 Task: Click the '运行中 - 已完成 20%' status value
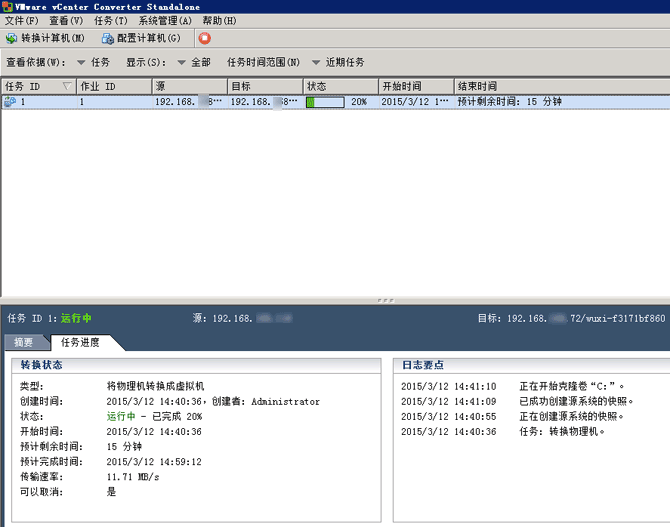pos(154,416)
